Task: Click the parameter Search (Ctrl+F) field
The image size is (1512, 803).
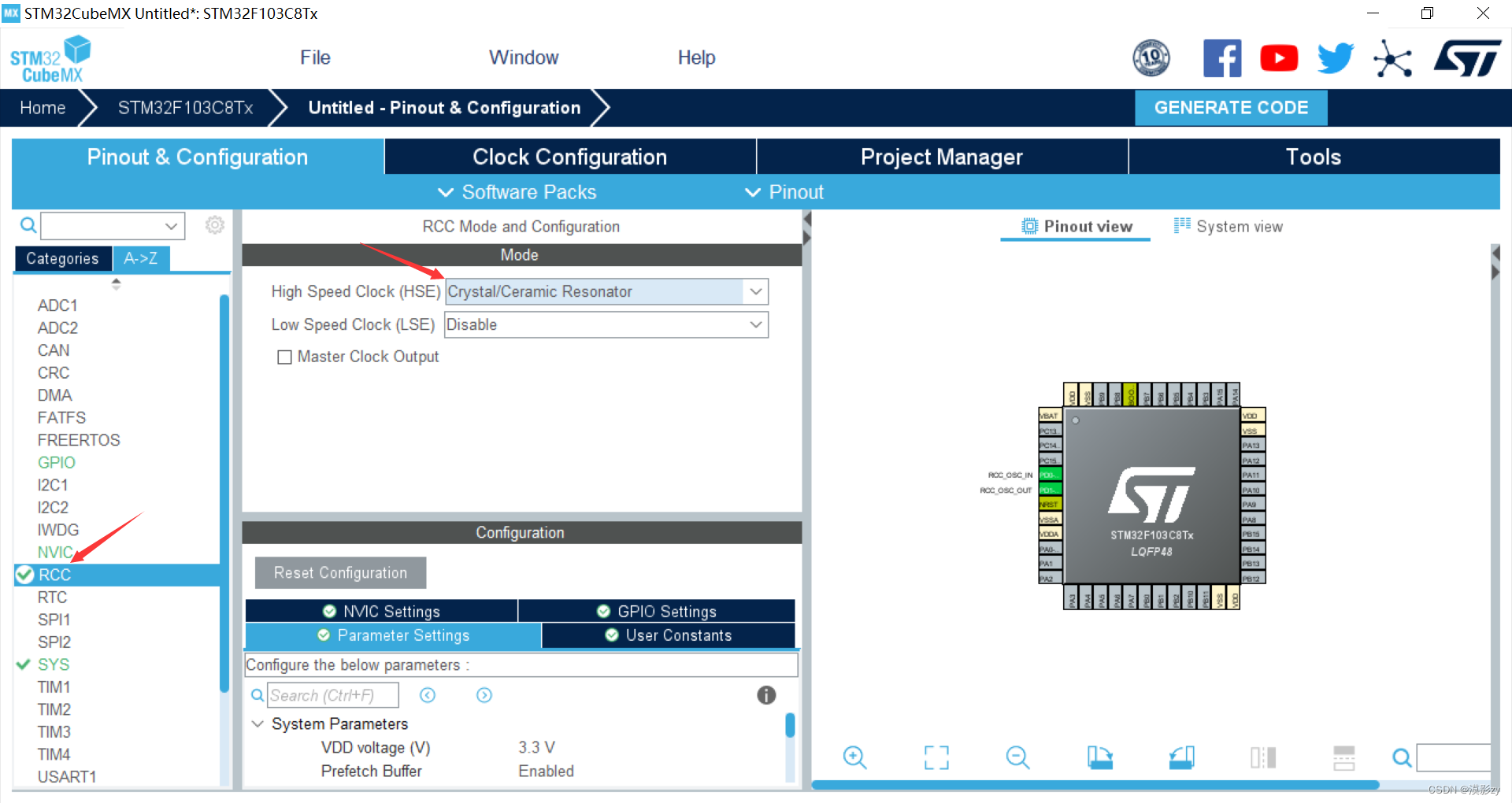Action: pyautogui.click(x=333, y=695)
